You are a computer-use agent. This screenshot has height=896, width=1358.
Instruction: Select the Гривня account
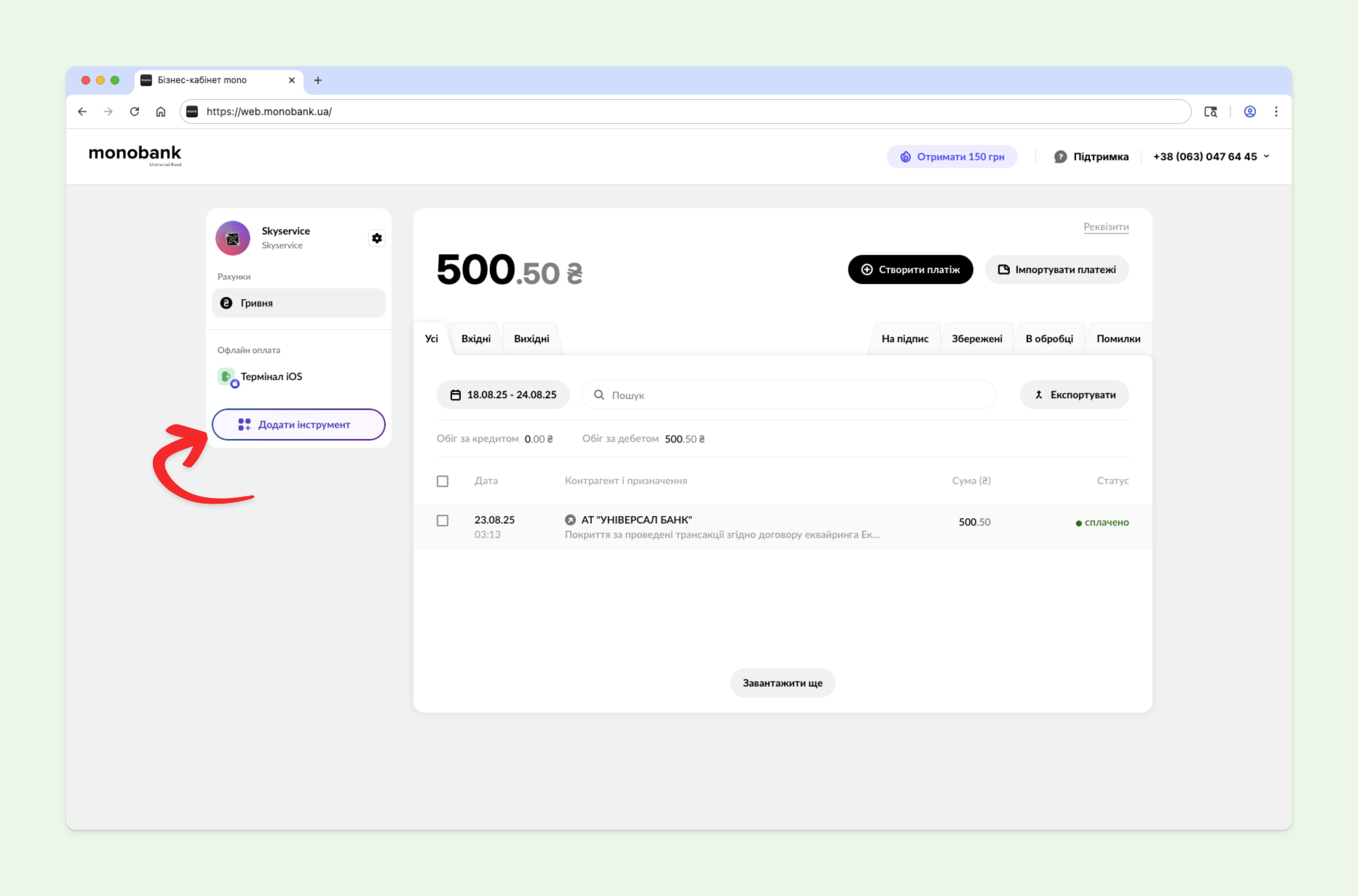299,303
